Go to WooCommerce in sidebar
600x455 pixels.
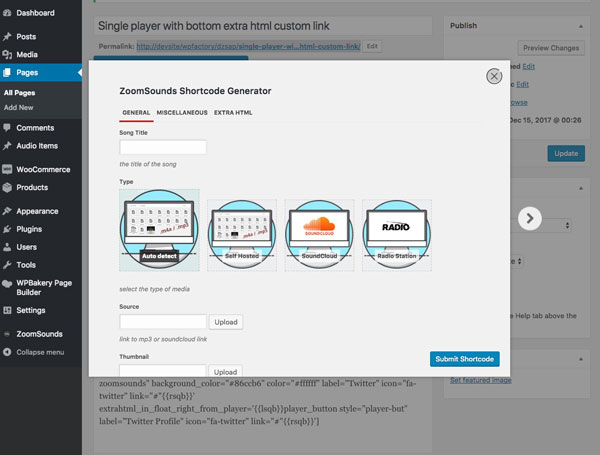(43, 169)
